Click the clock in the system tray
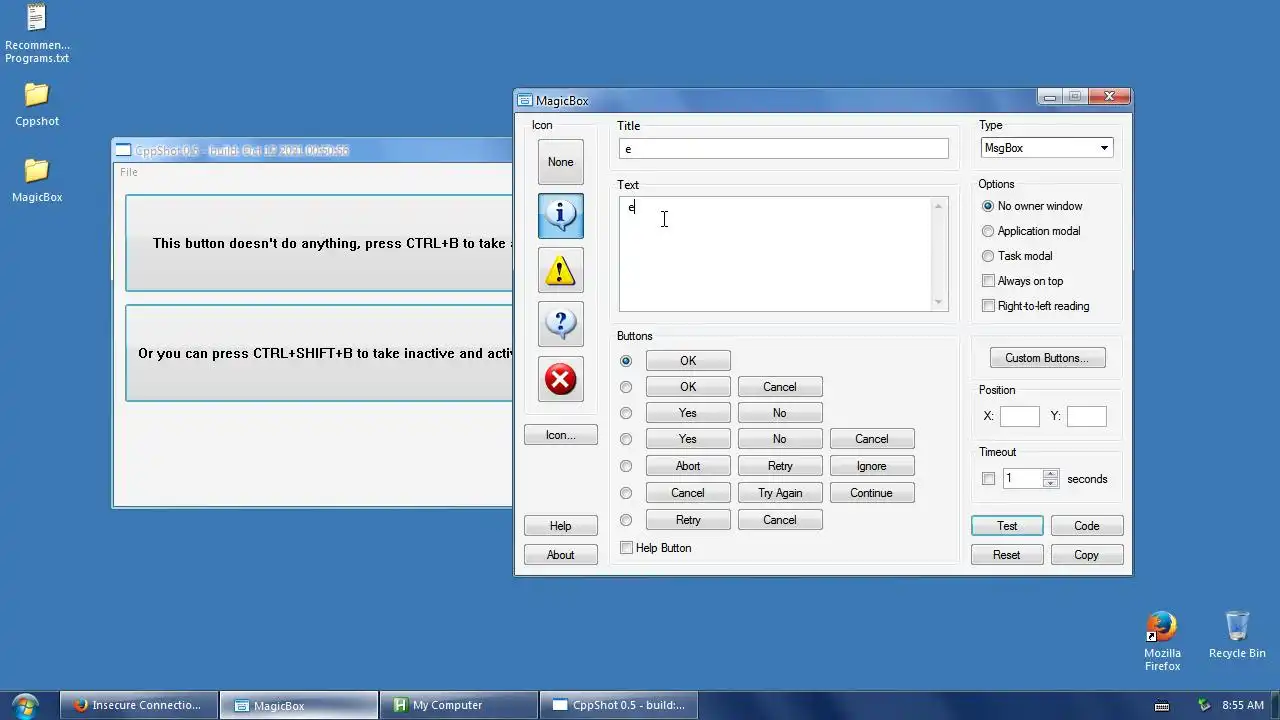The image size is (1280, 720). click(x=1242, y=705)
